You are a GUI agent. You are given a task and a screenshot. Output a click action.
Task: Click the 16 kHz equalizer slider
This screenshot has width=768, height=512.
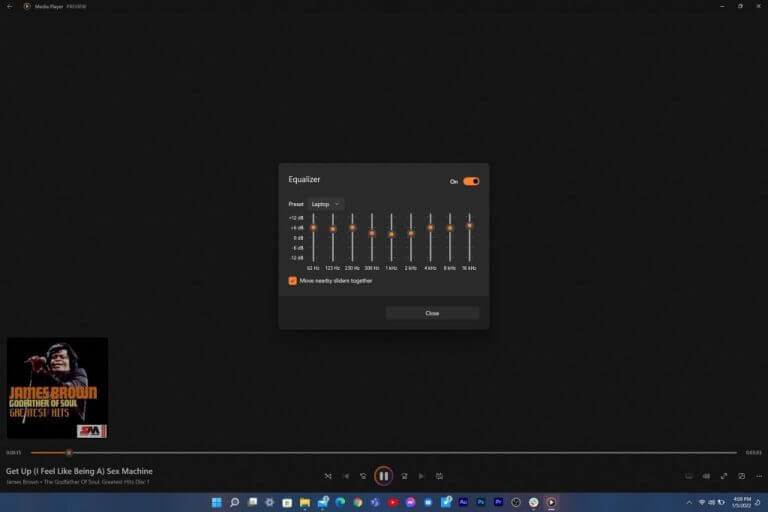tap(469, 238)
